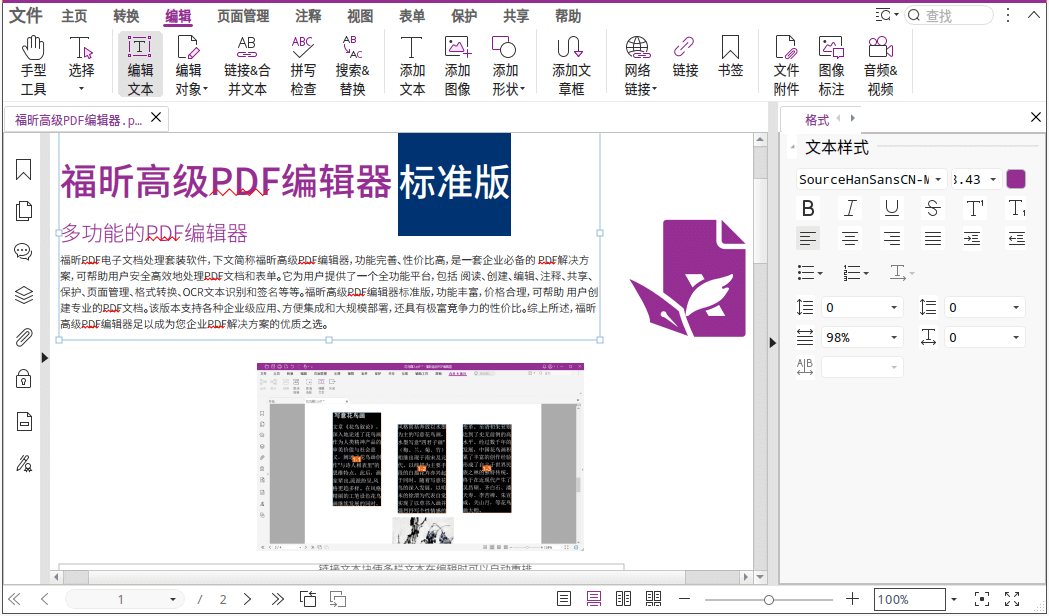The width and height of the screenshot is (1049, 616).
Task: Open the 音频&视频 tool
Action: click(x=878, y=62)
